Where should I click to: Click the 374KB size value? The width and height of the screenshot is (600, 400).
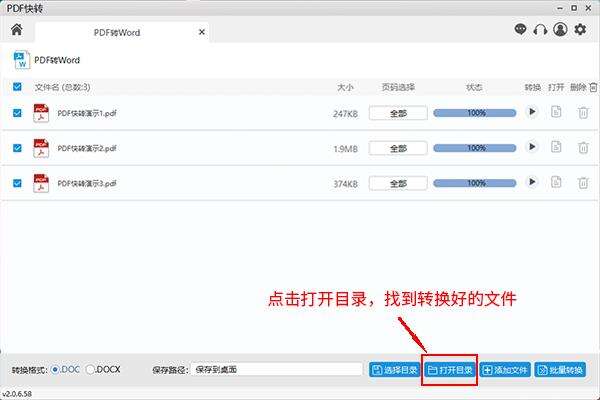tap(345, 184)
